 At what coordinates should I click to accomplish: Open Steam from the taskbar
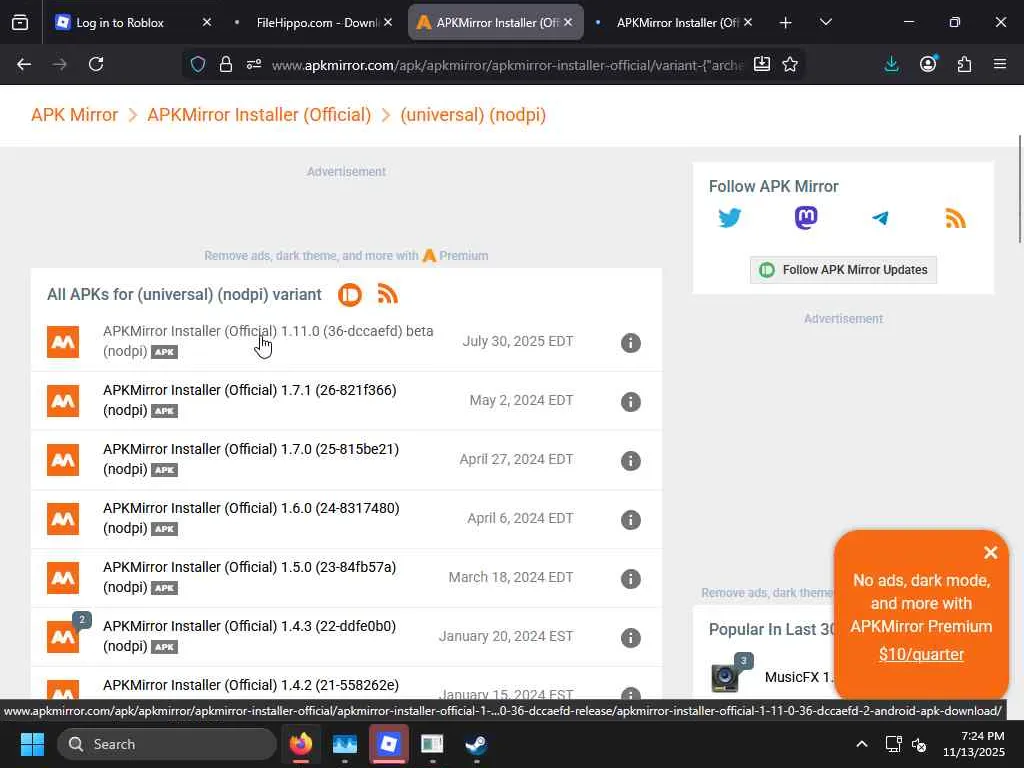(475, 744)
